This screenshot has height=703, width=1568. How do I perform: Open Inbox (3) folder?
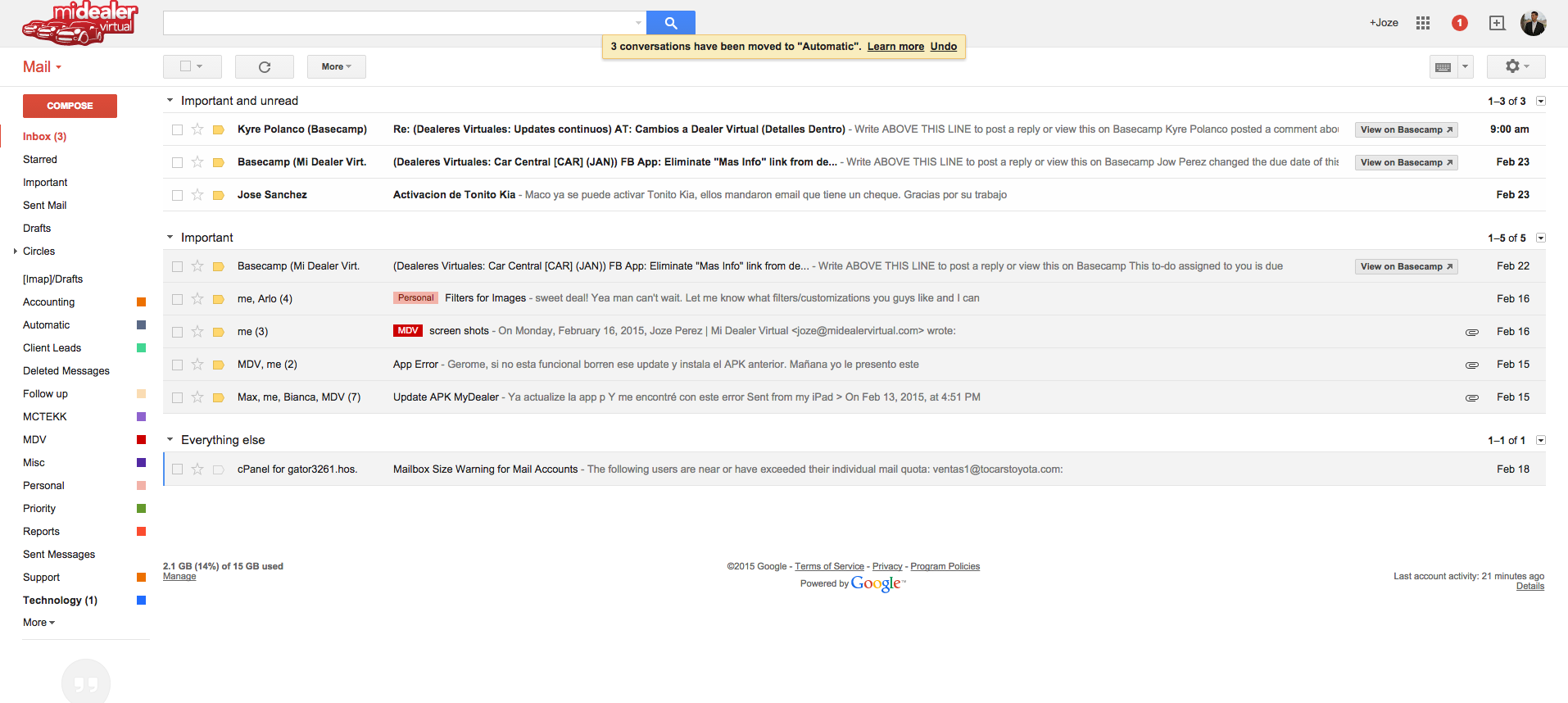pyautogui.click(x=45, y=137)
